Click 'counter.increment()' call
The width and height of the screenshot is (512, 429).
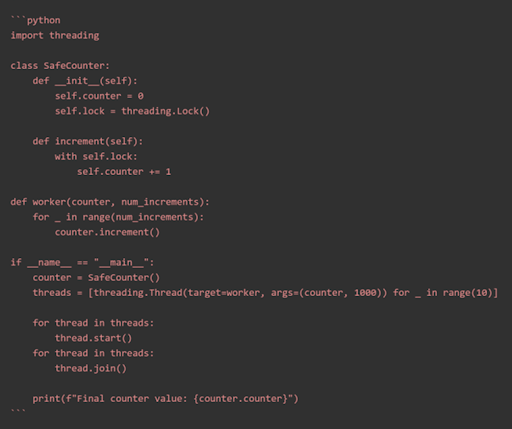[x=107, y=232]
